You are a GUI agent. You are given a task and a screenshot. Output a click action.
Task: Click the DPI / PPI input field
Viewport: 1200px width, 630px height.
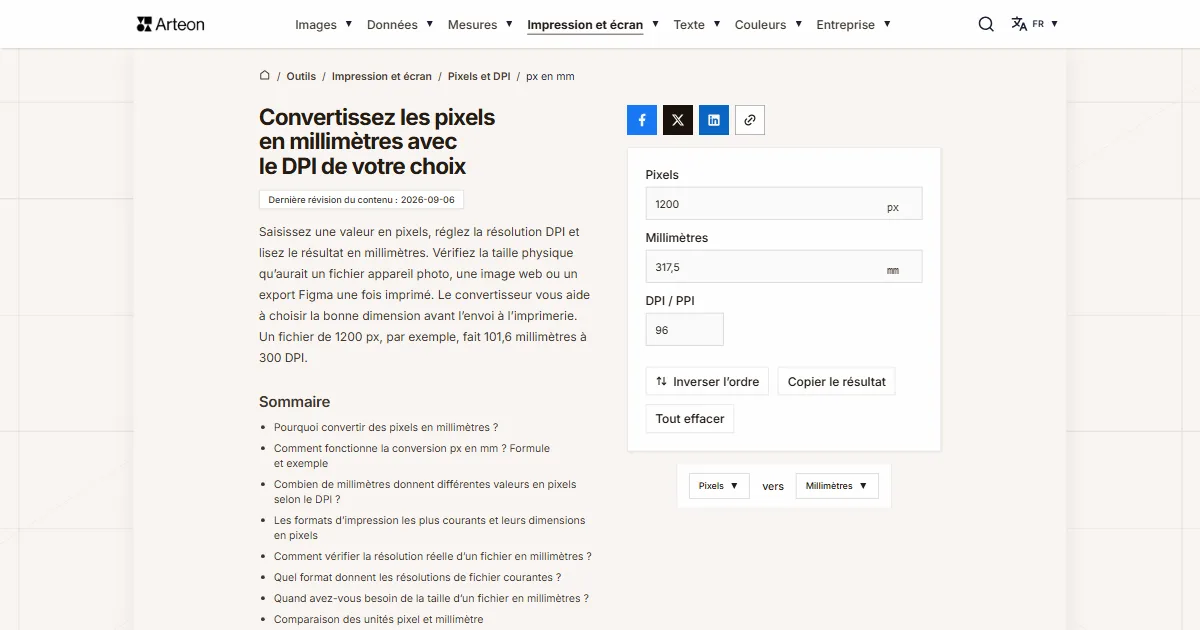tap(685, 330)
